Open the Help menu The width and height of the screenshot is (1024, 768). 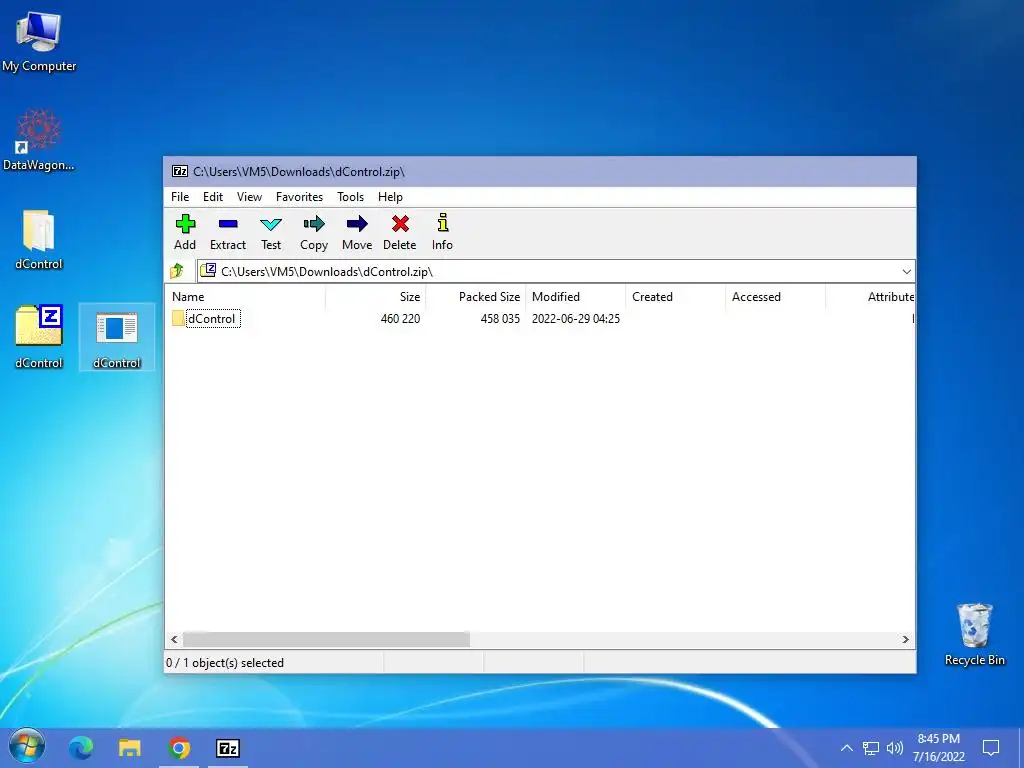[x=391, y=197]
